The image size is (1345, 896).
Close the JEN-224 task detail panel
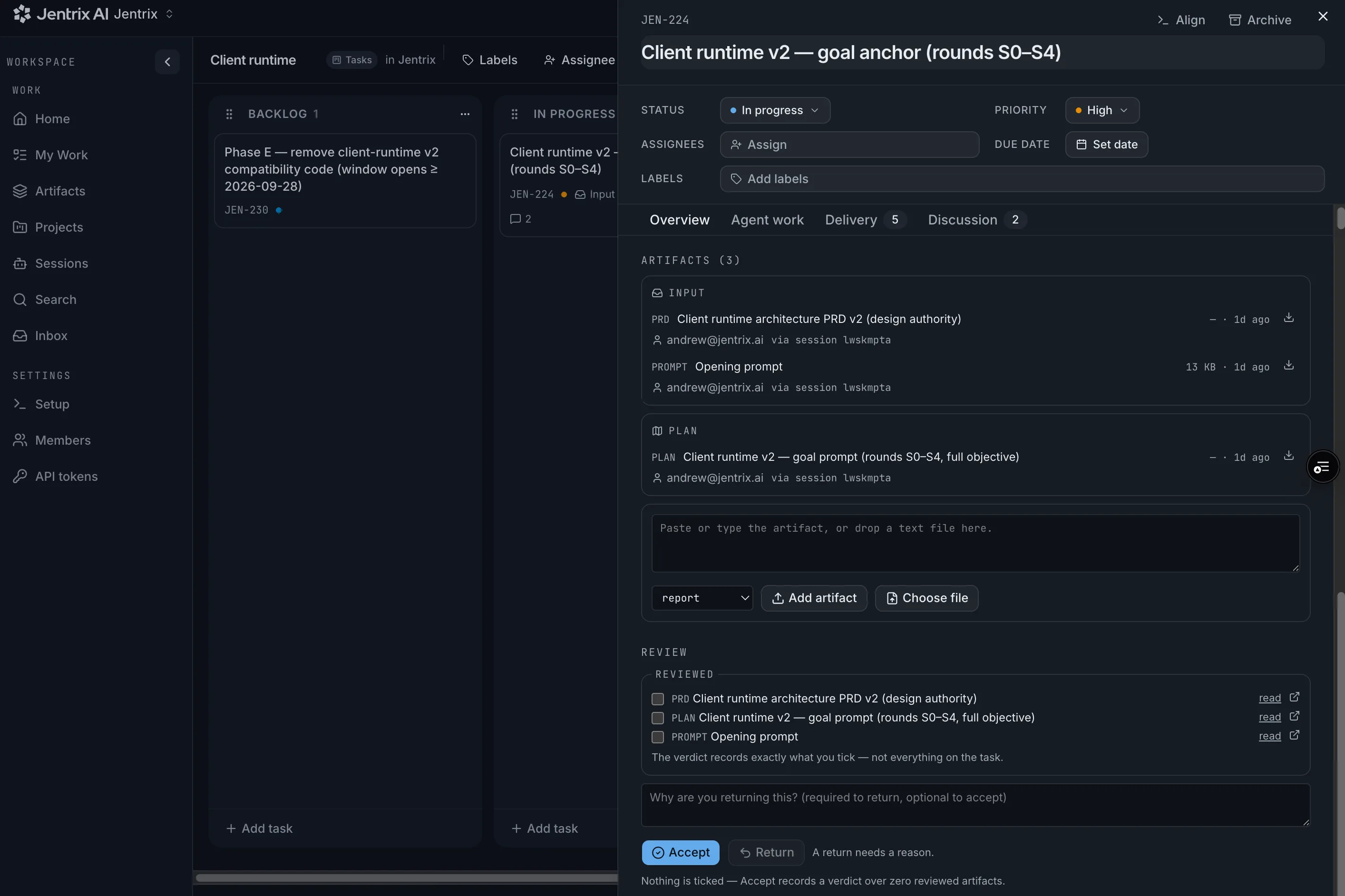1323,17
